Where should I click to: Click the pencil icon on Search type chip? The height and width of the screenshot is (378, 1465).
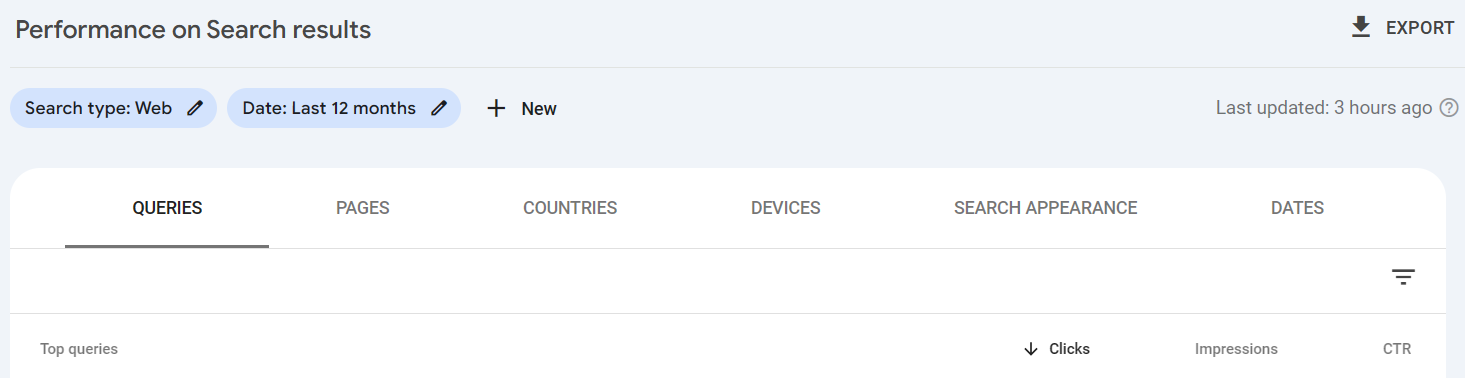(x=195, y=108)
